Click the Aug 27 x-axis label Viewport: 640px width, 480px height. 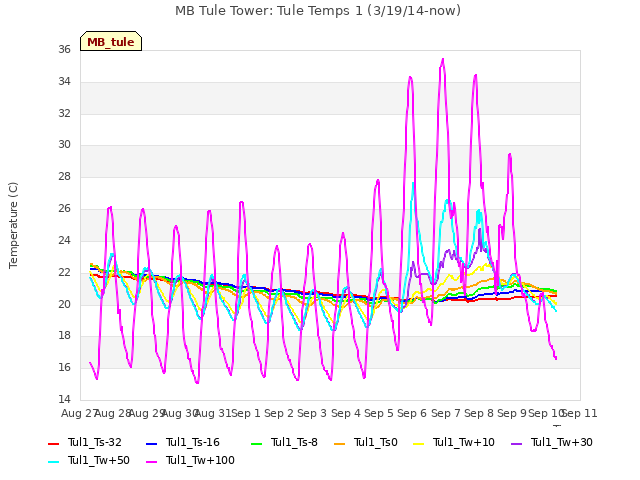(x=78, y=413)
